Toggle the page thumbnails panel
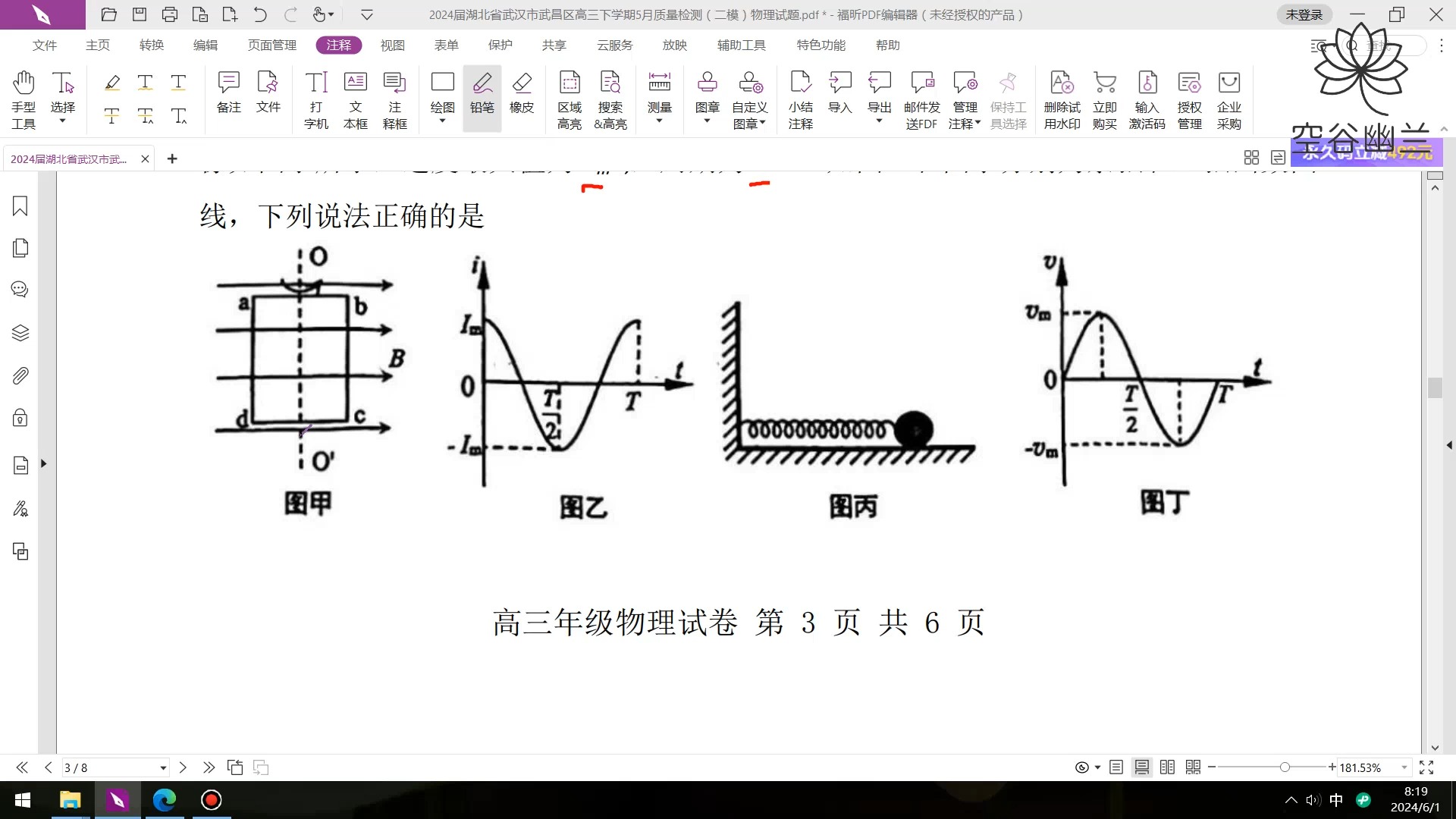The width and height of the screenshot is (1456, 819). click(x=20, y=248)
